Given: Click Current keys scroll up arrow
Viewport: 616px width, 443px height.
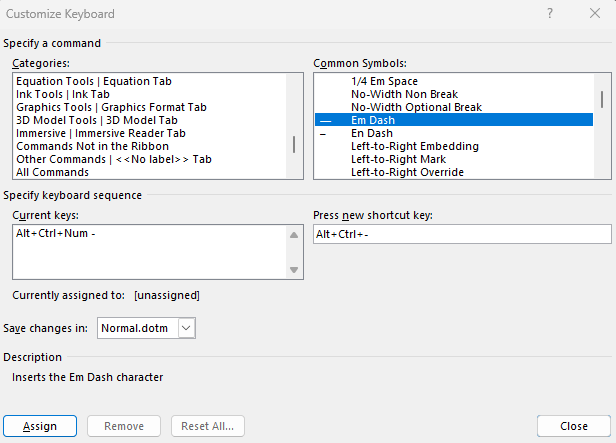Looking at the screenshot, I should 294,235.
